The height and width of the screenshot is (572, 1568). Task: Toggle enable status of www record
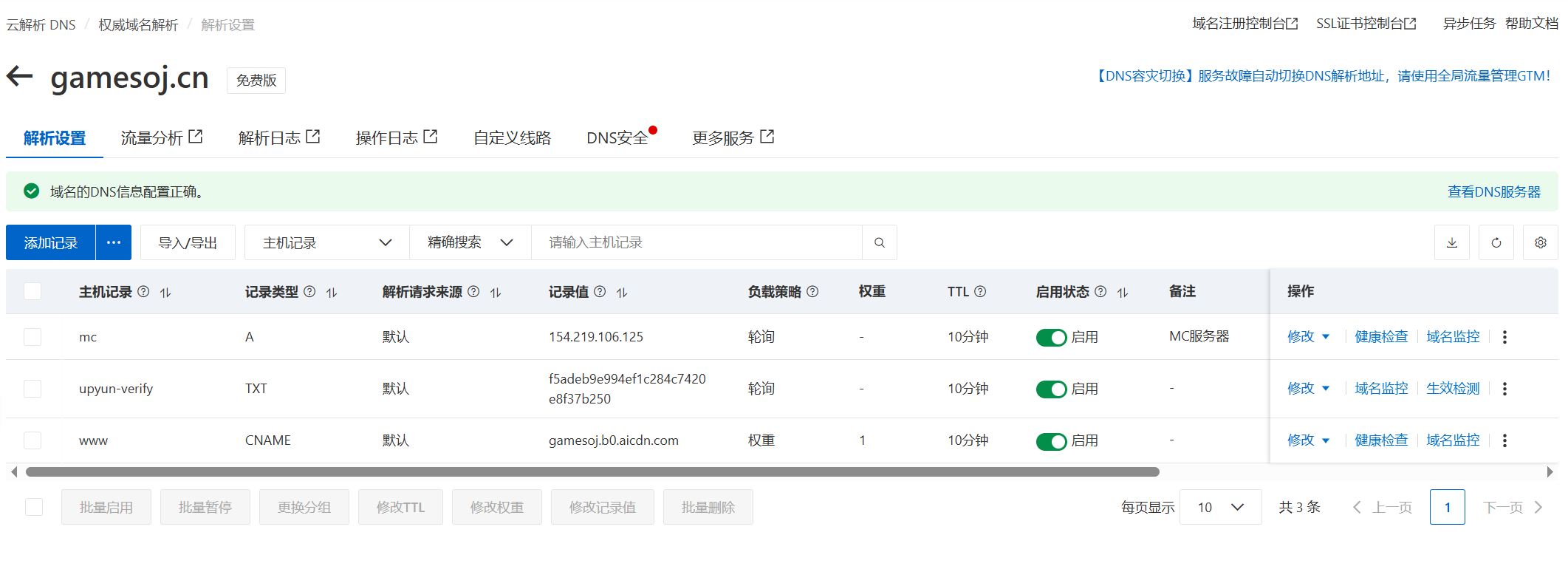tap(1051, 441)
